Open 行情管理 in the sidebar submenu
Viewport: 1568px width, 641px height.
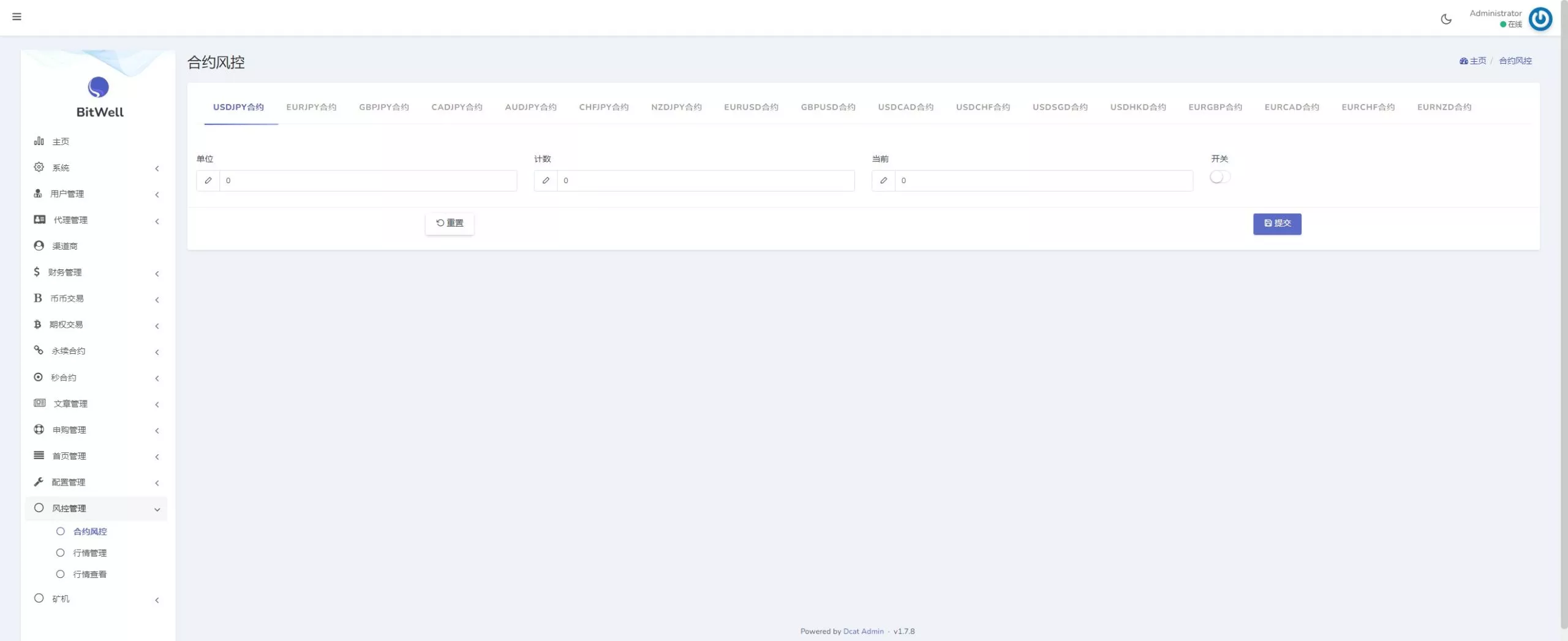90,553
